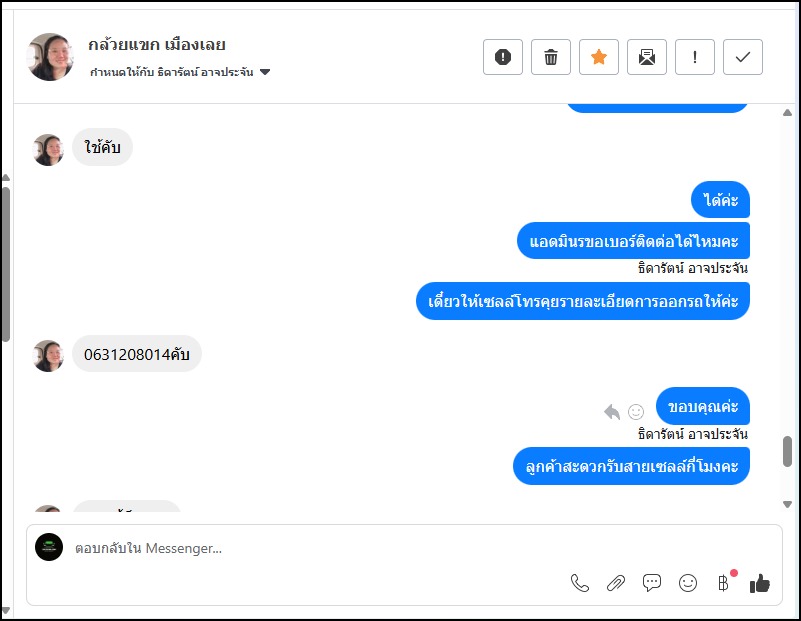Reply to the ขอบคุณค่ะ message arrow

611,412
